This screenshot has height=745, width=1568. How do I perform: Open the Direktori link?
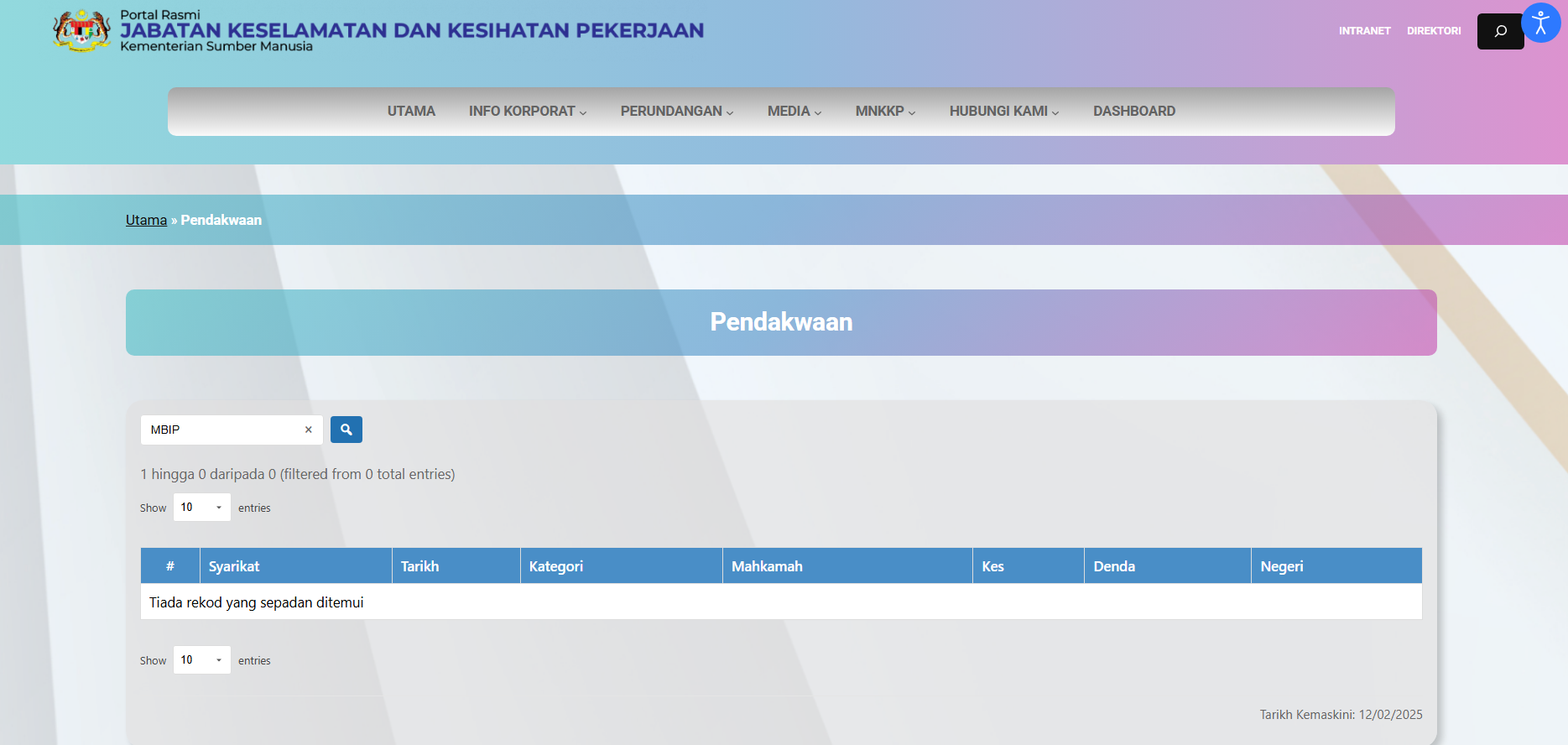[x=1433, y=31]
